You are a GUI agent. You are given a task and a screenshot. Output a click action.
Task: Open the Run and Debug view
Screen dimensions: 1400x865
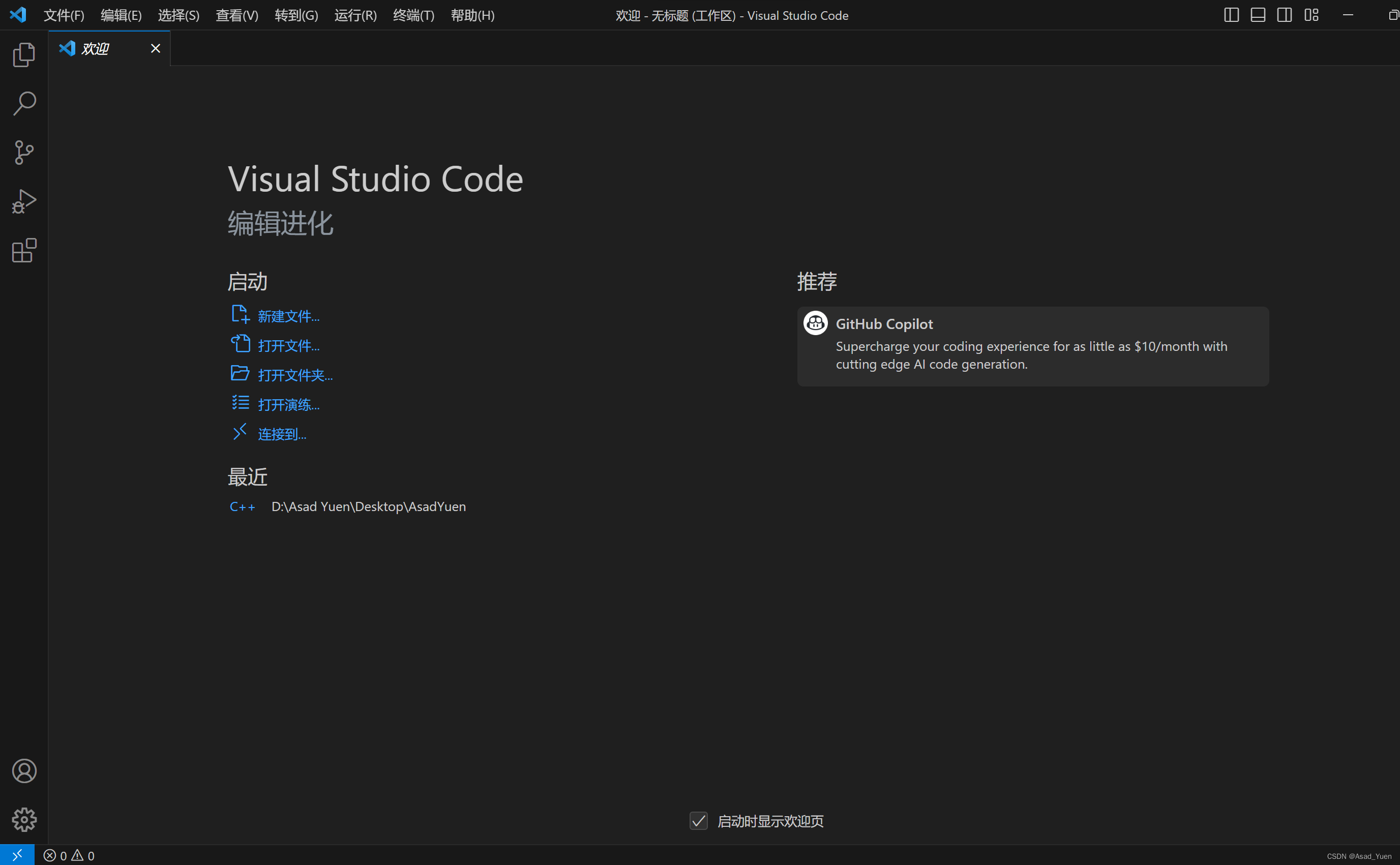coord(23,201)
